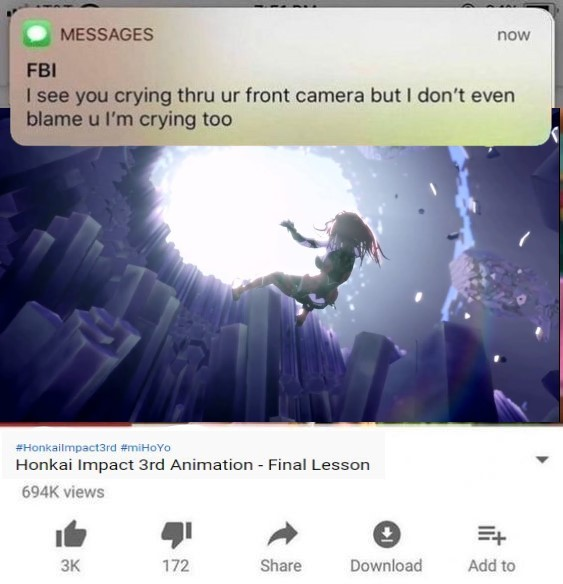Image resolution: width=563 pixels, height=584 pixels.
Task: Tap the 172 dislike count
Action: point(176,566)
